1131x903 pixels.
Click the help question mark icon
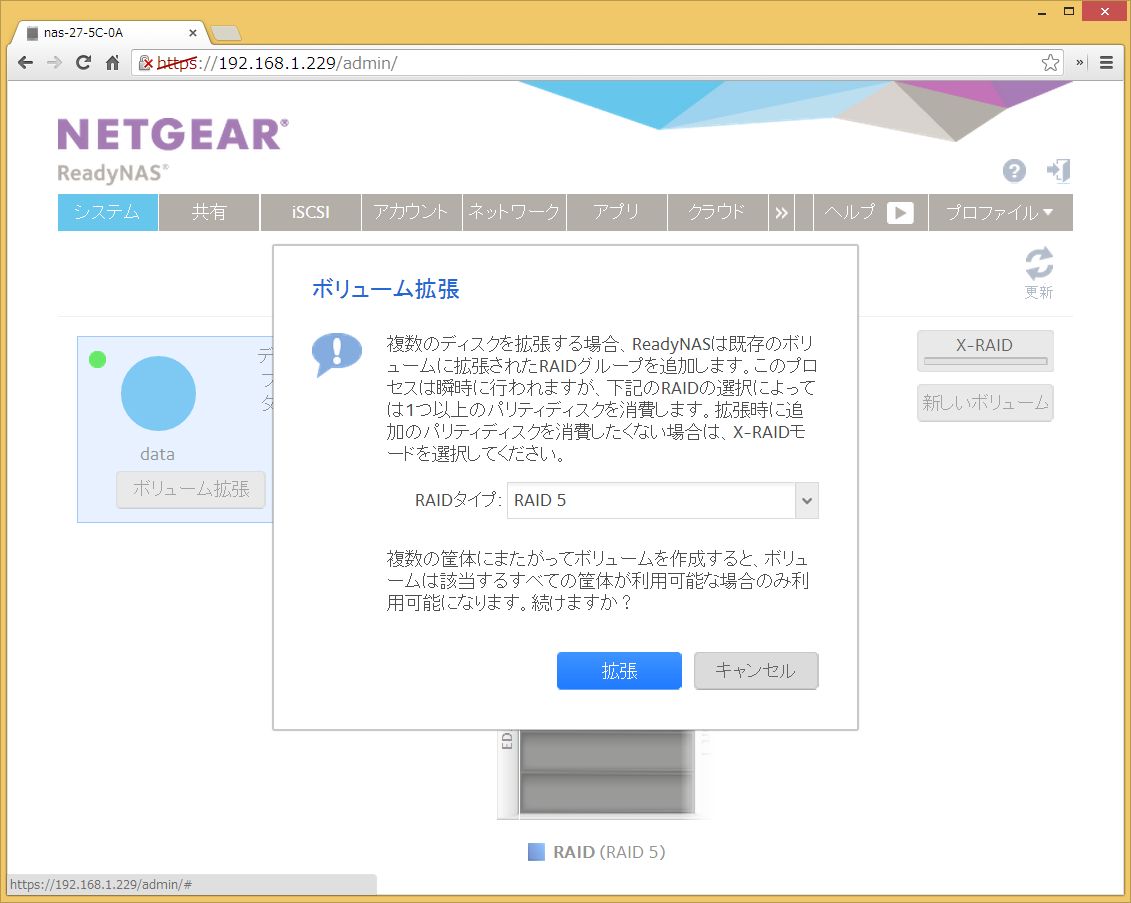[x=1014, y=171]
